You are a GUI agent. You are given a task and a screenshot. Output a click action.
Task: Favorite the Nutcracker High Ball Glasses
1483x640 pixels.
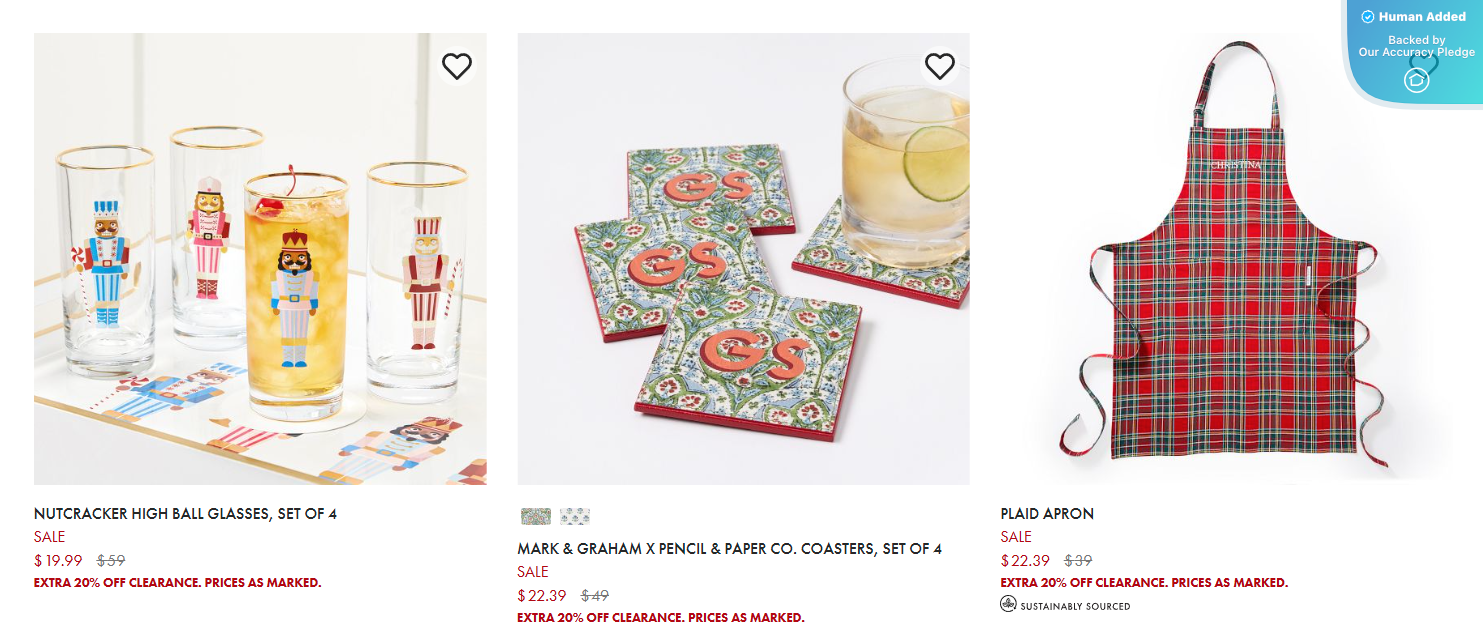click(x=457, y=66)
